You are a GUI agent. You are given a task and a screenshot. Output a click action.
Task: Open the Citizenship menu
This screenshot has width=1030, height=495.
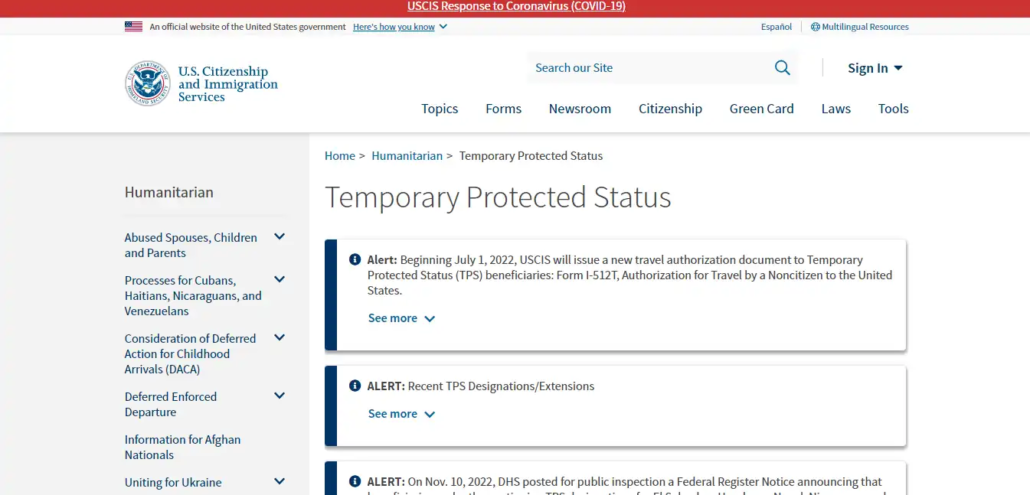tap(670, 109)
